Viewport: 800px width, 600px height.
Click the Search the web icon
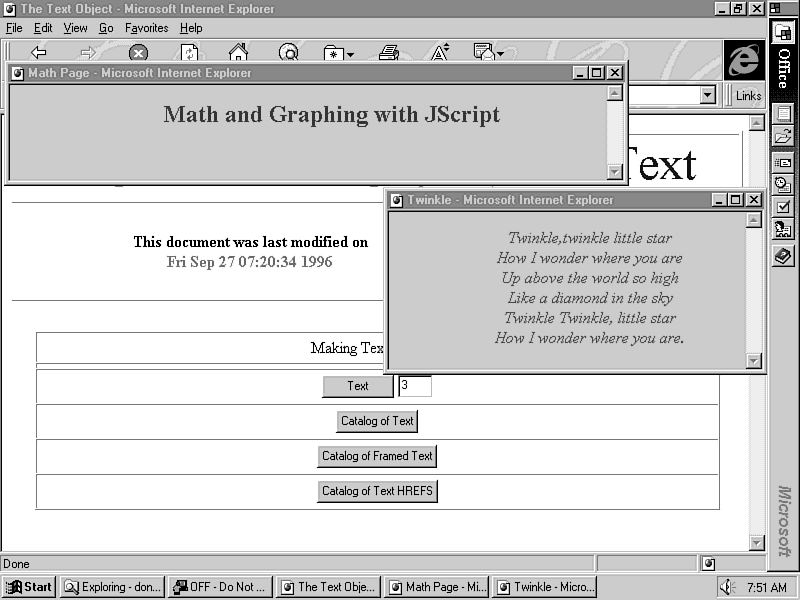[x=288, y=52]
